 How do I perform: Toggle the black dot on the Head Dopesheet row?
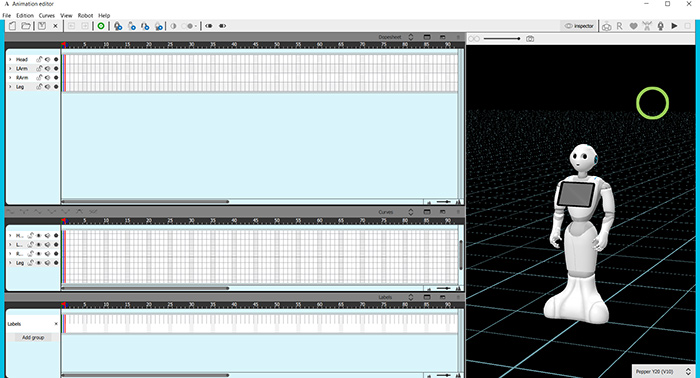pyautogui.click(x=56, y=59)
